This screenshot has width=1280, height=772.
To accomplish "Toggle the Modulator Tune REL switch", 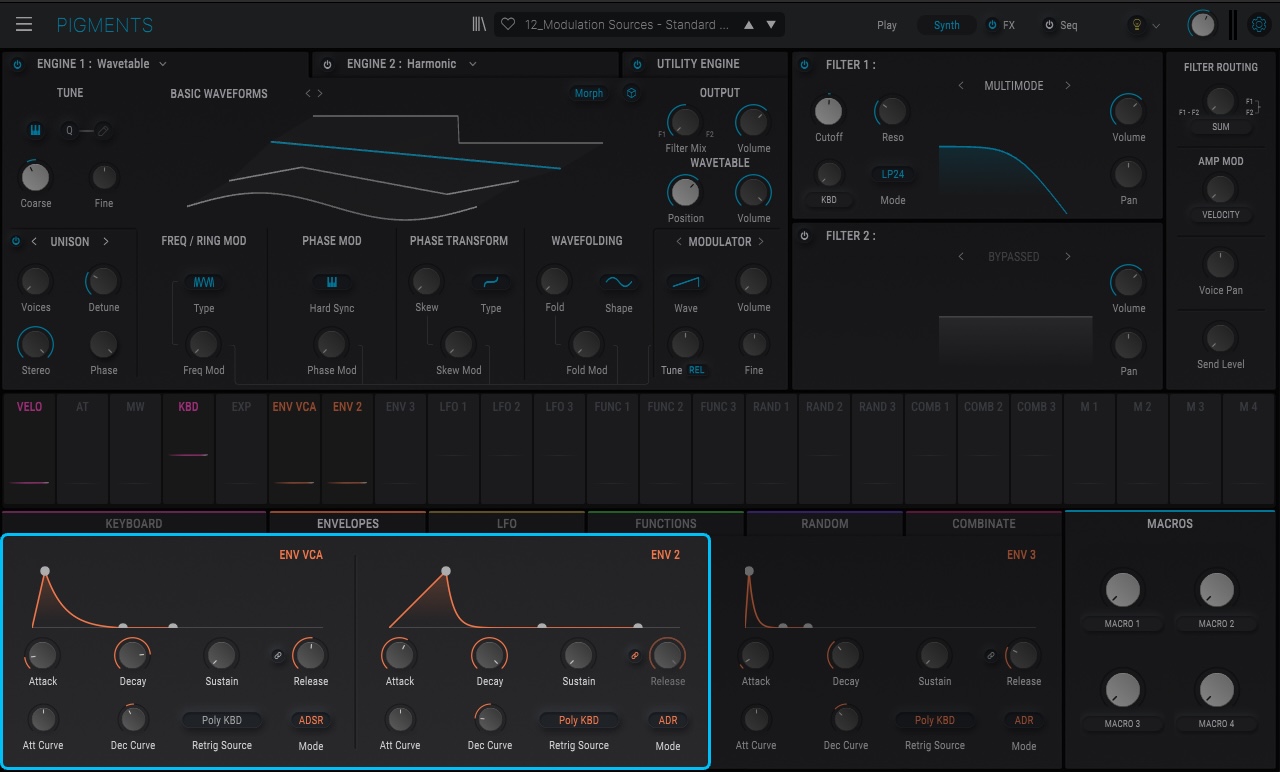I will [696, 370].
